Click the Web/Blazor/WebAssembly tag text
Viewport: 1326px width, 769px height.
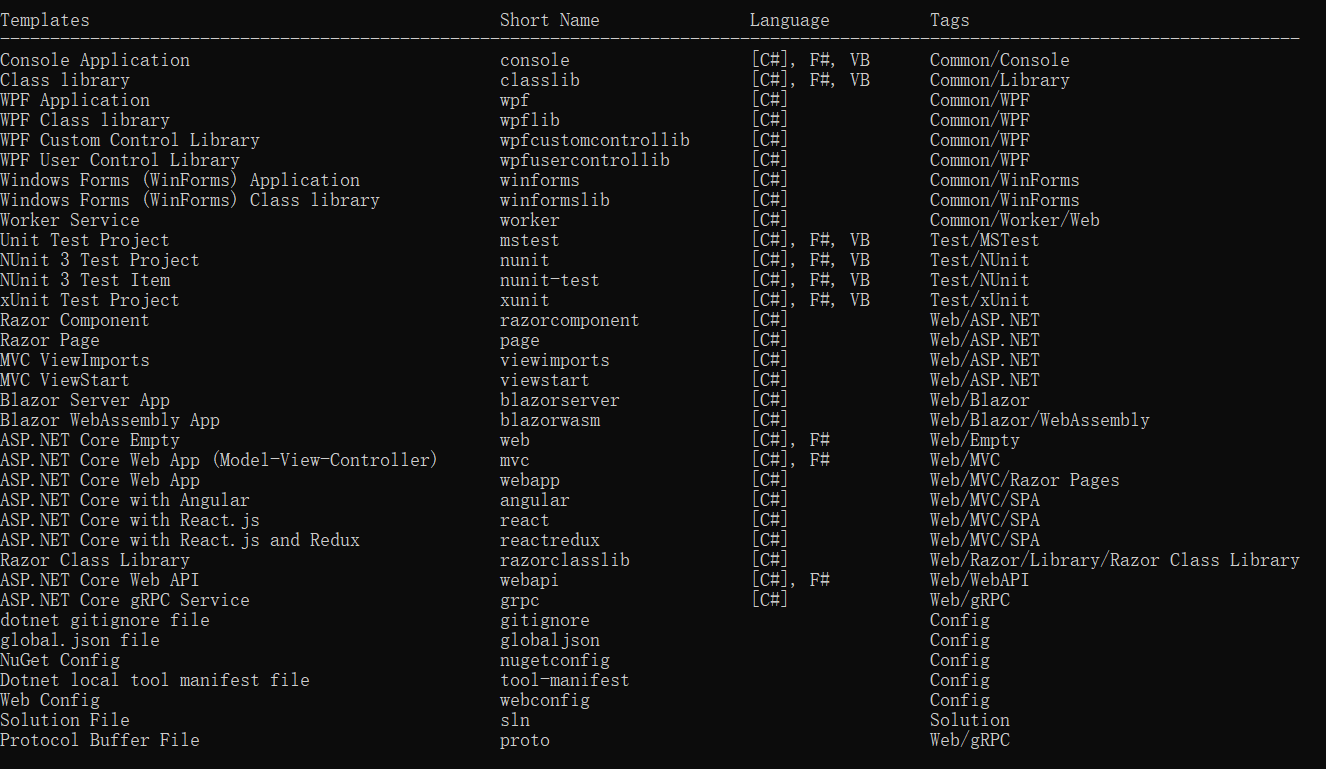point(1039,420)
